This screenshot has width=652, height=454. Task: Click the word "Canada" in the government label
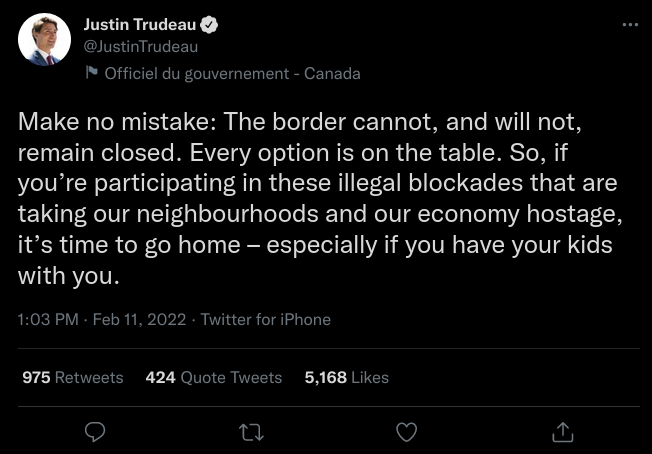pos(332,73)
